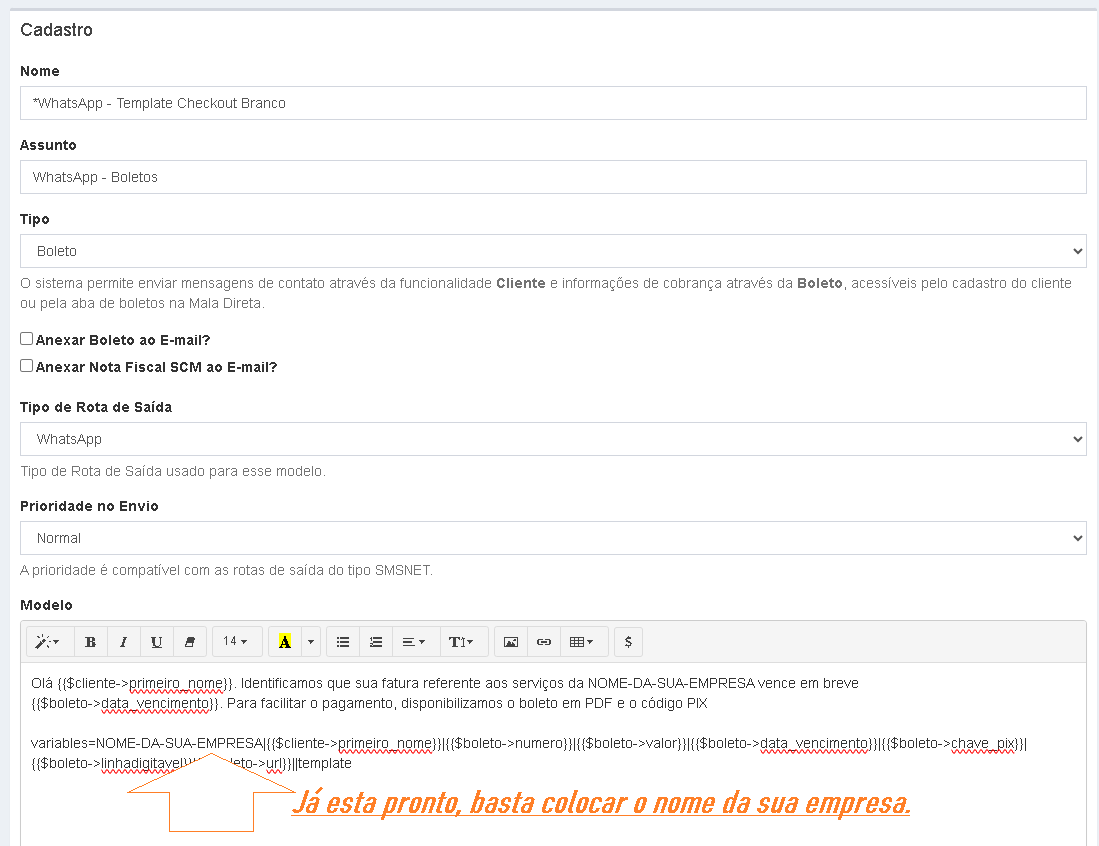Open the Prioridade no Envio dropdown
This screenshot has height=846, width=1099.
[553, 538]
